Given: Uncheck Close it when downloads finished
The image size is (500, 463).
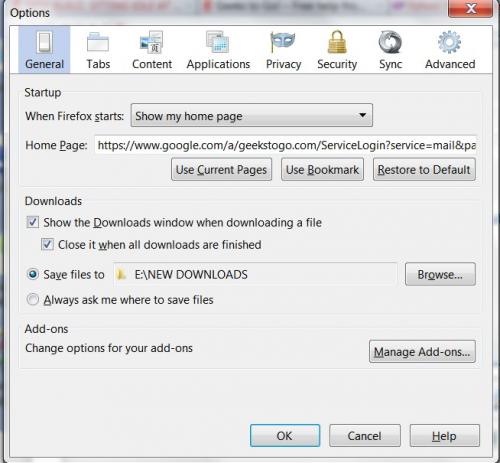Looking at the screenshot, I should coord(47,244).
